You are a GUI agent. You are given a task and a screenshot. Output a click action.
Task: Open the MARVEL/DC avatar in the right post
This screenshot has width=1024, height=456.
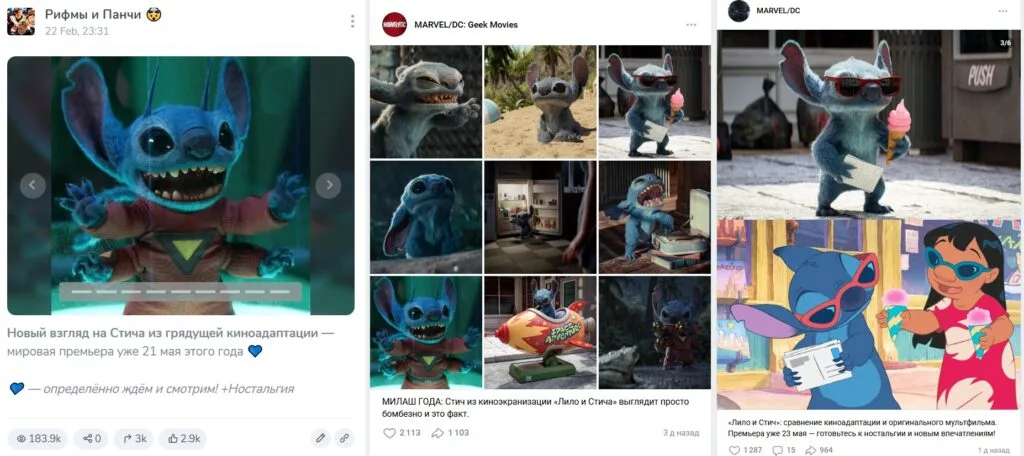tap(739, 10)
